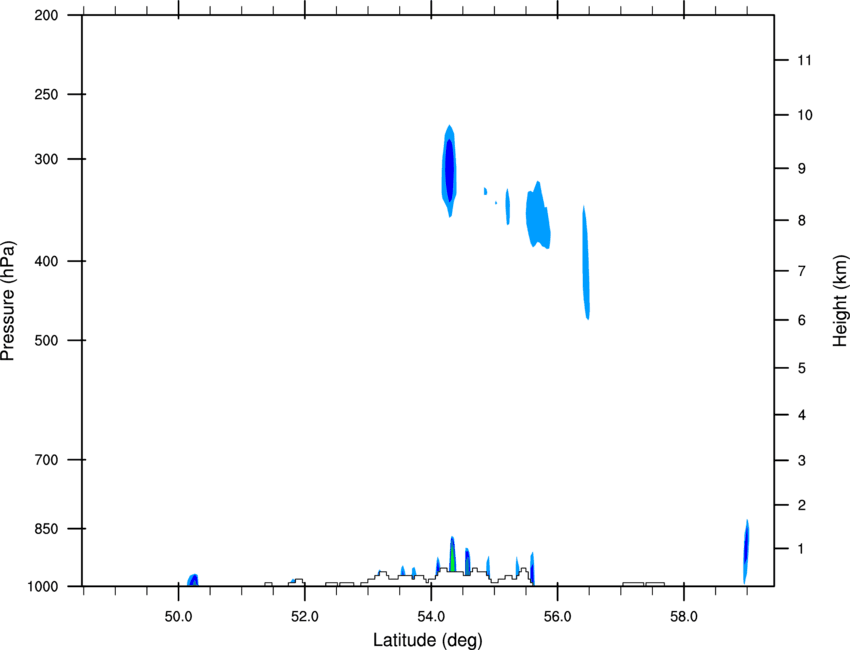Click the 500 pressure tick label
This screenshot has height=650, width=850.
click(46, 340)
